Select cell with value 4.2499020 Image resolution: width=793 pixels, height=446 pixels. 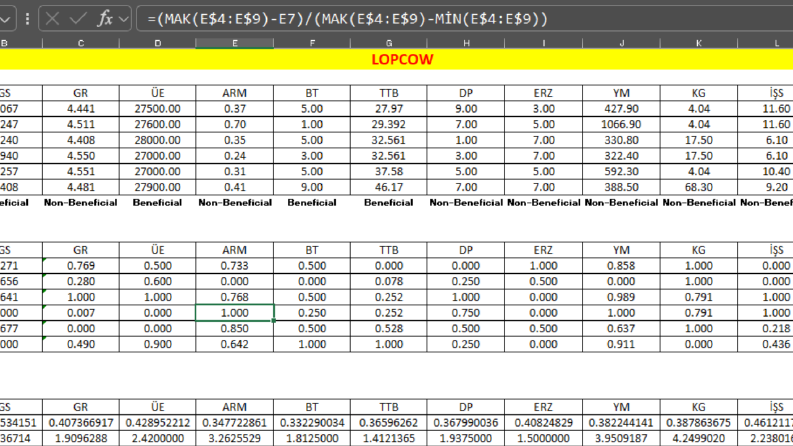click(699, 438)
